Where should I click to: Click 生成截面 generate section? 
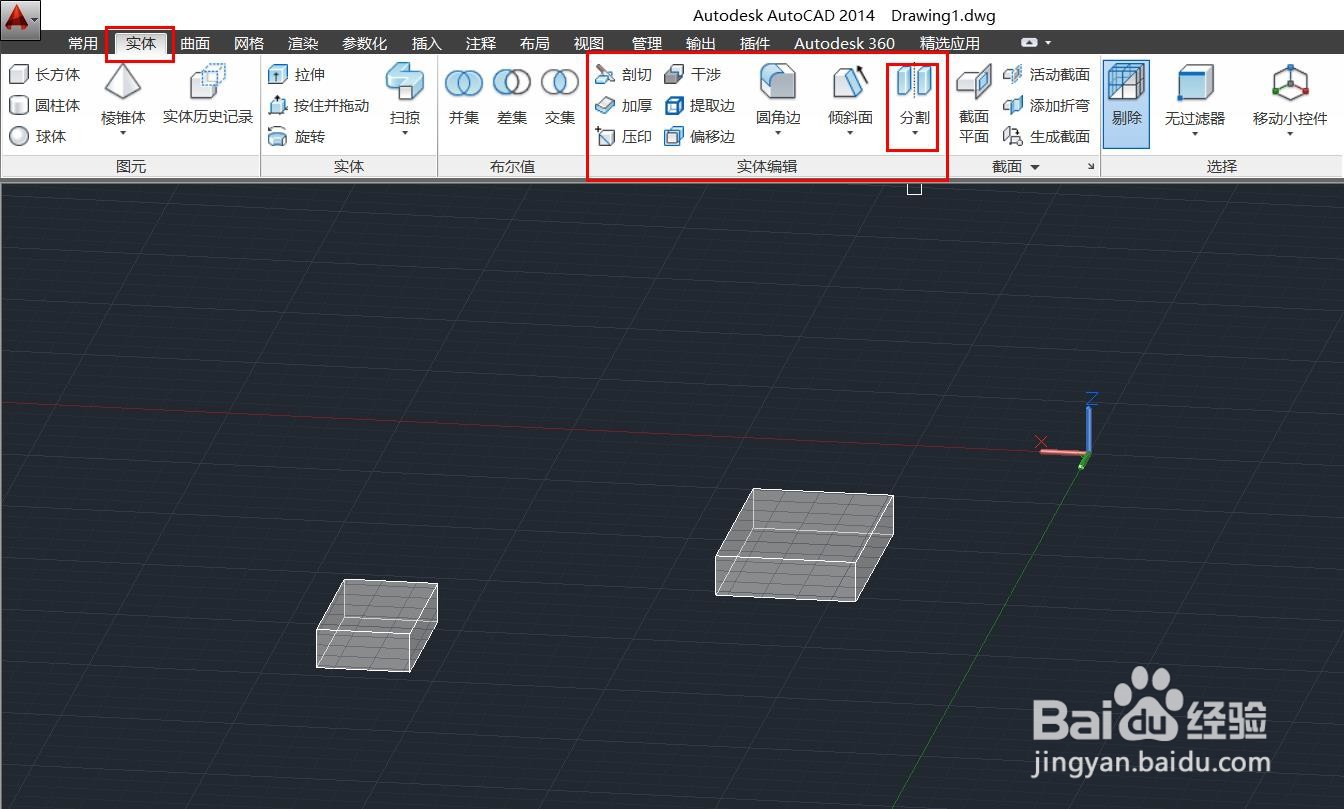point(1047,137)
